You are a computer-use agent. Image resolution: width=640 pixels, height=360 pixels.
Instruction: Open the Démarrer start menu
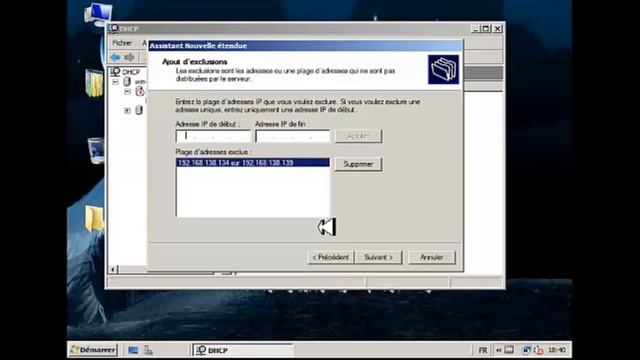pos(93,350)
